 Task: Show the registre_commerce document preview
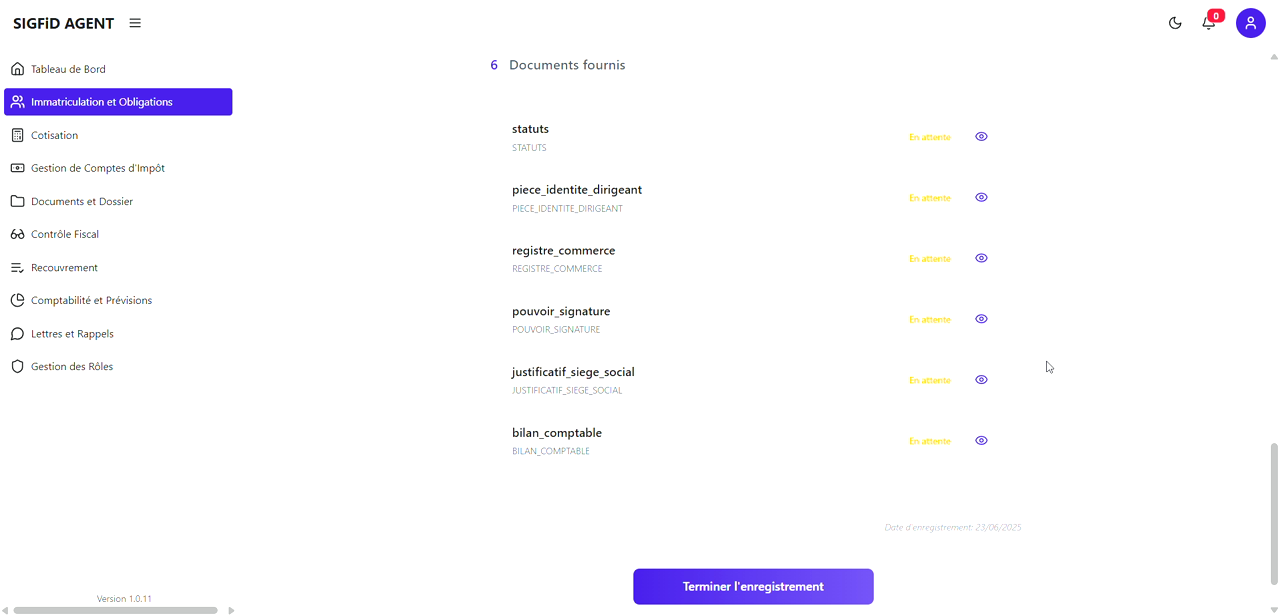point(981,259)
